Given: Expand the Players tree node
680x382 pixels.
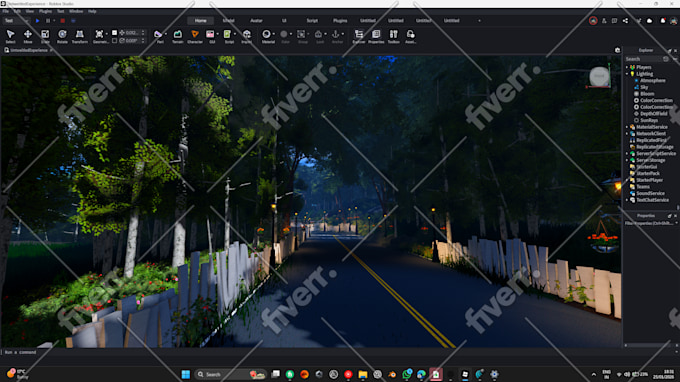Looking at the screenshot, I should [x=627, y=67].
